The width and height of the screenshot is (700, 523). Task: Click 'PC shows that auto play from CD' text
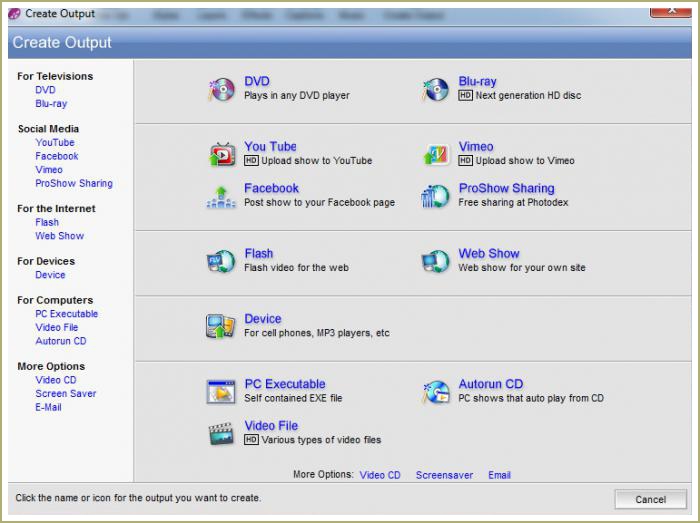coord(531,398)
